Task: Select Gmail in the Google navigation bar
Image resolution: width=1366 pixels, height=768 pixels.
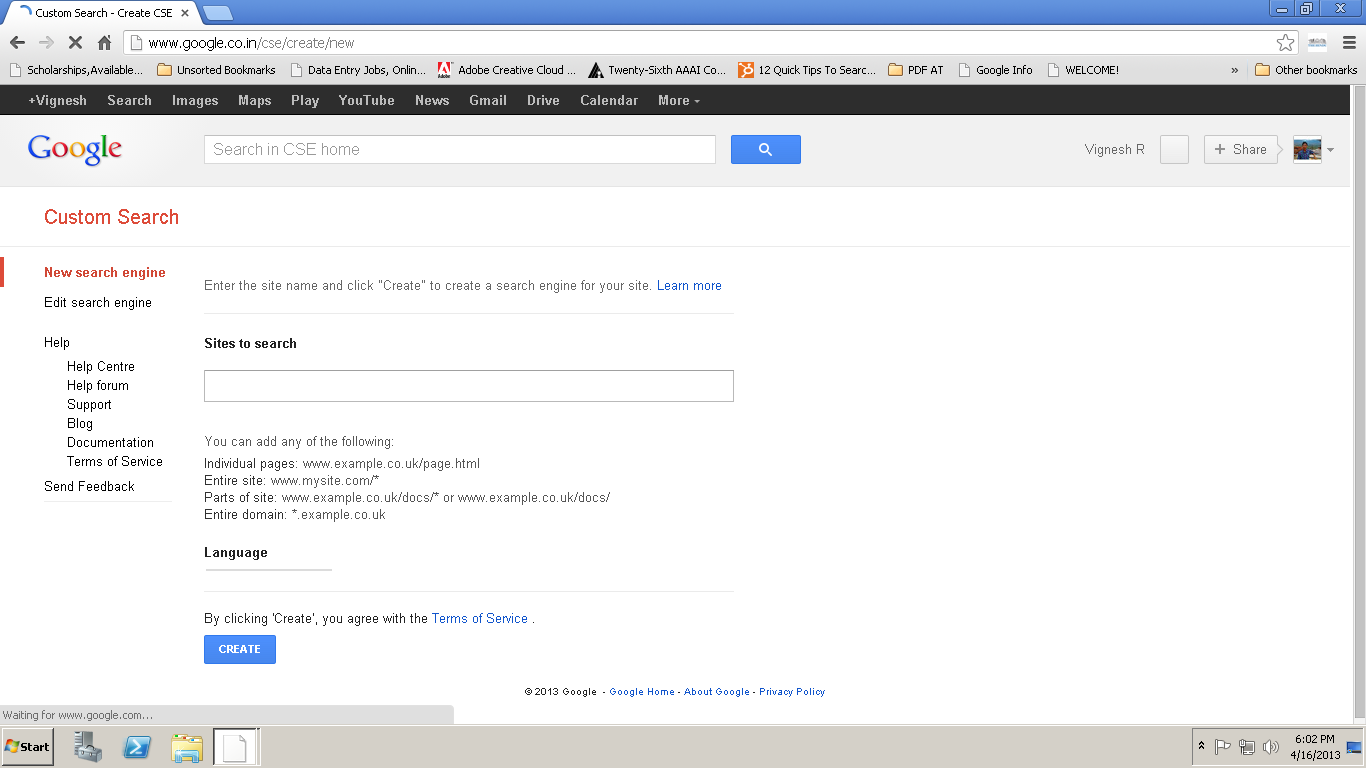Action: click(x=487, y=100)
